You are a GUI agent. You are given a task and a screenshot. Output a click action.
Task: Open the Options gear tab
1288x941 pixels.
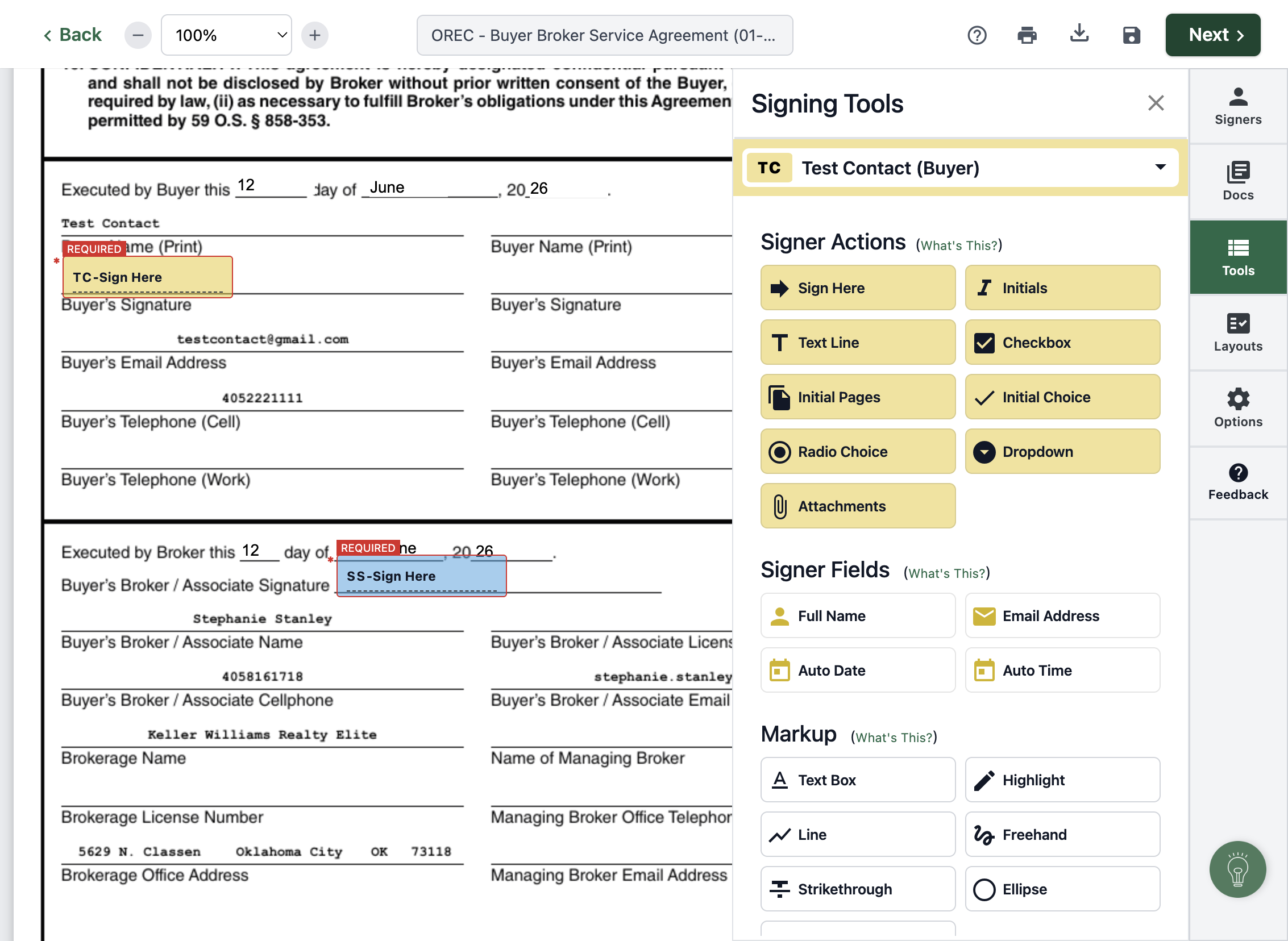[1238, 409]
